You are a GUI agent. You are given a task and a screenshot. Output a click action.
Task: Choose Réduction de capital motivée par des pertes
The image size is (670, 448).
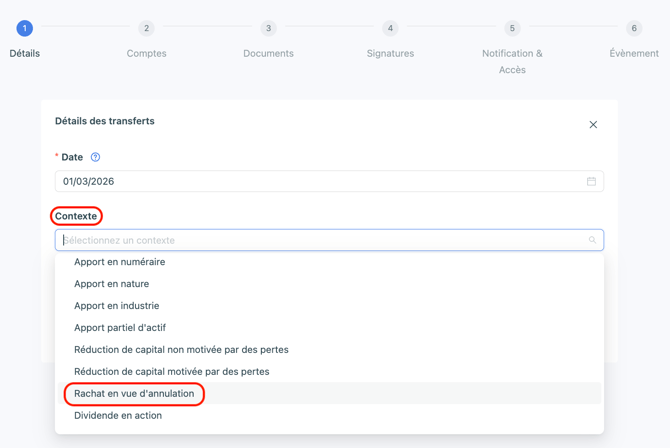coord(172,372)
